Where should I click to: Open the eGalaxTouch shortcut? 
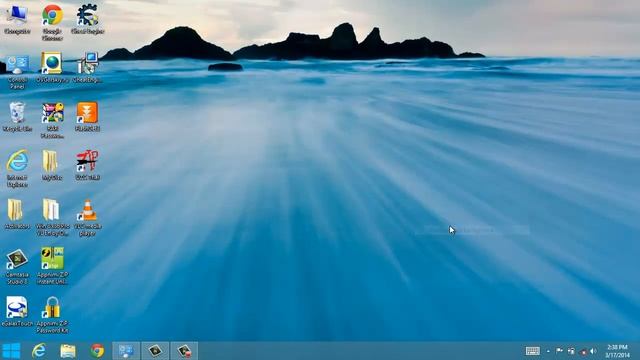click(x=17, y=311)
